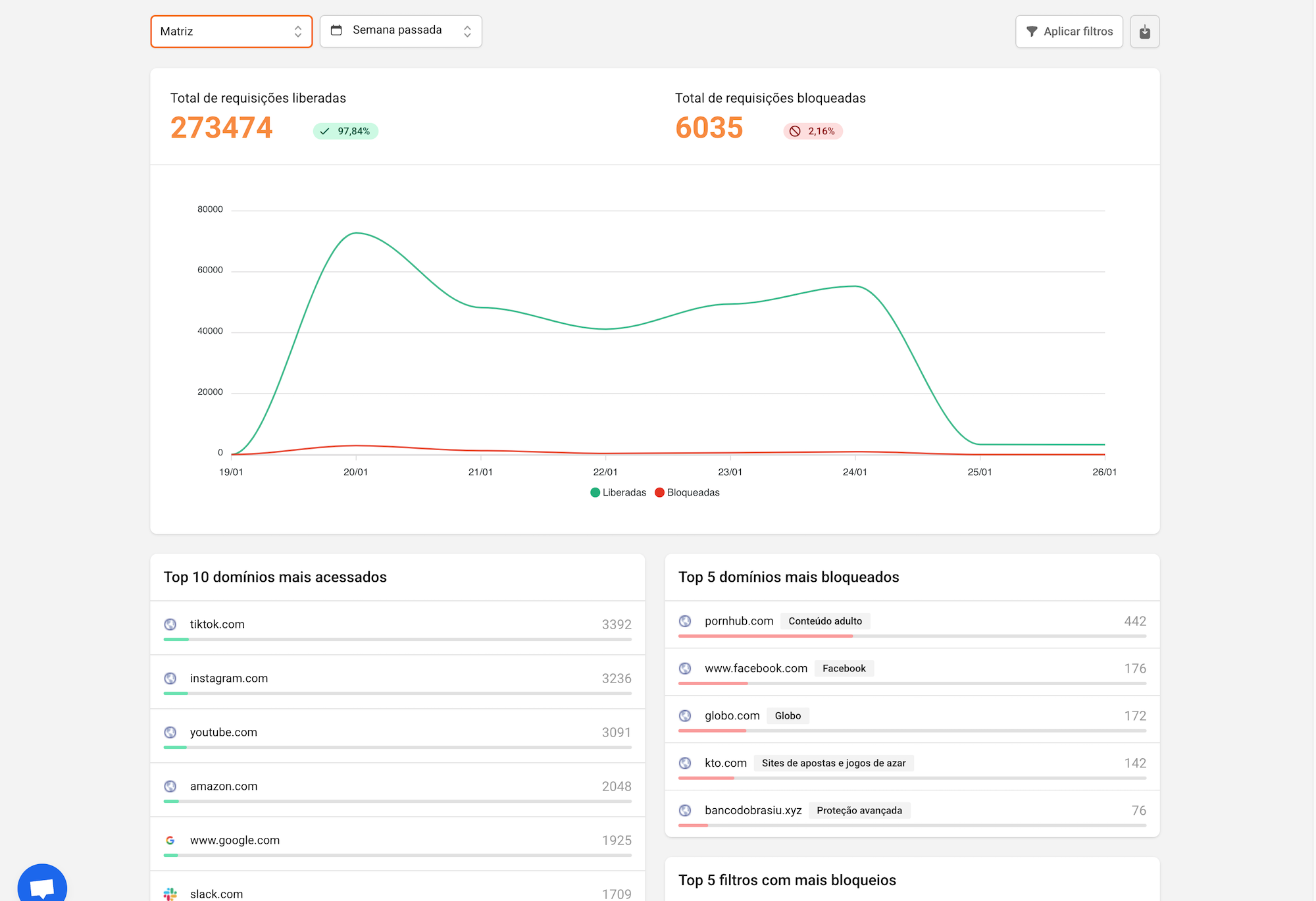The height and width of the screenshot is (901, 1316).
Task: Click the www.google.com domain name
Action: pos(235,840)
